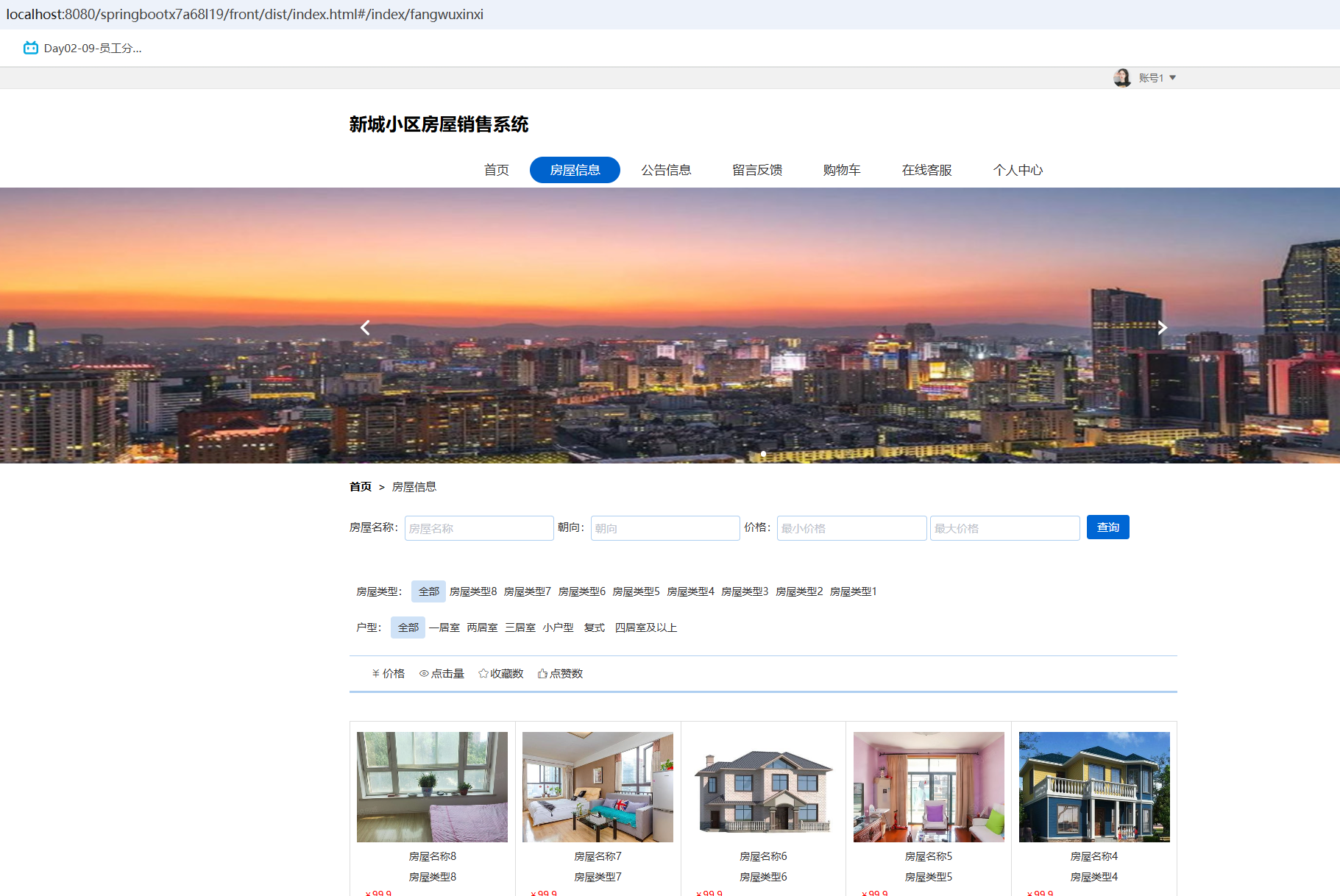This screenshot has width=1340, height=896.
Task: Open 在线客服 from navigation
Action: coord(926,170)
